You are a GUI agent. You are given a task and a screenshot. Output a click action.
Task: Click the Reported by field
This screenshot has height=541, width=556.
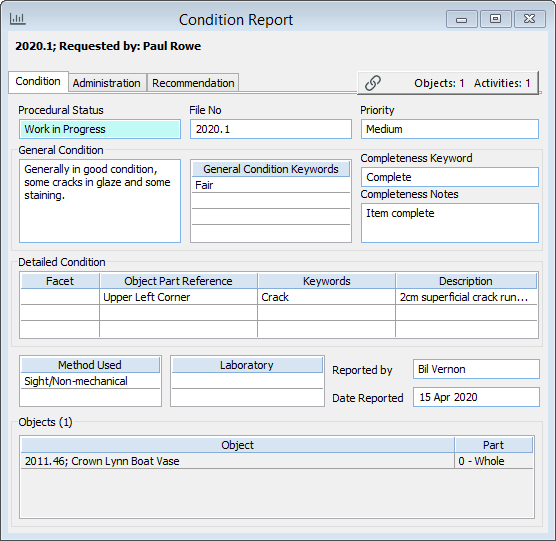(476, 369)
